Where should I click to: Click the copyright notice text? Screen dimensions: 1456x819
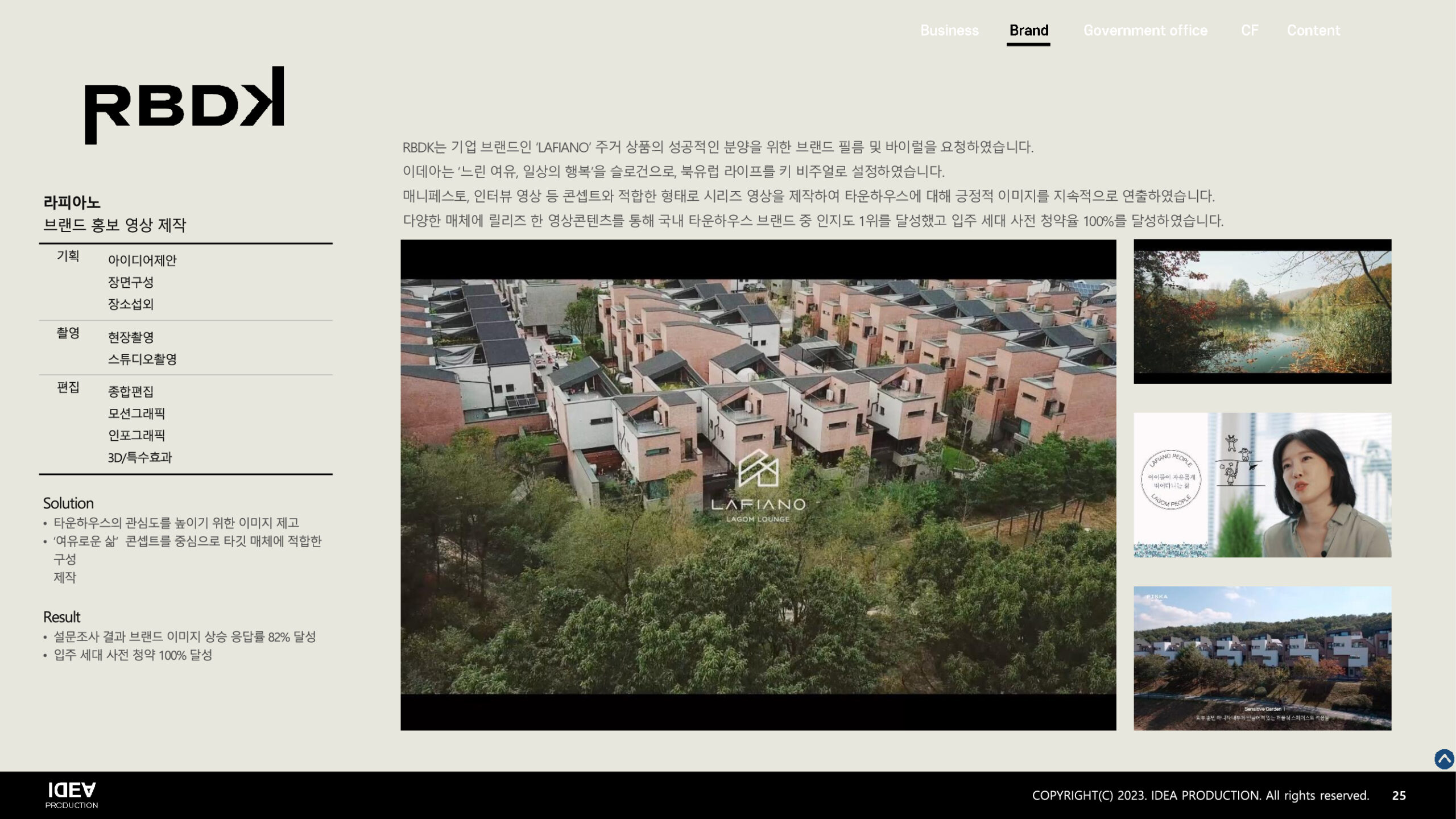click(1200, 795)
